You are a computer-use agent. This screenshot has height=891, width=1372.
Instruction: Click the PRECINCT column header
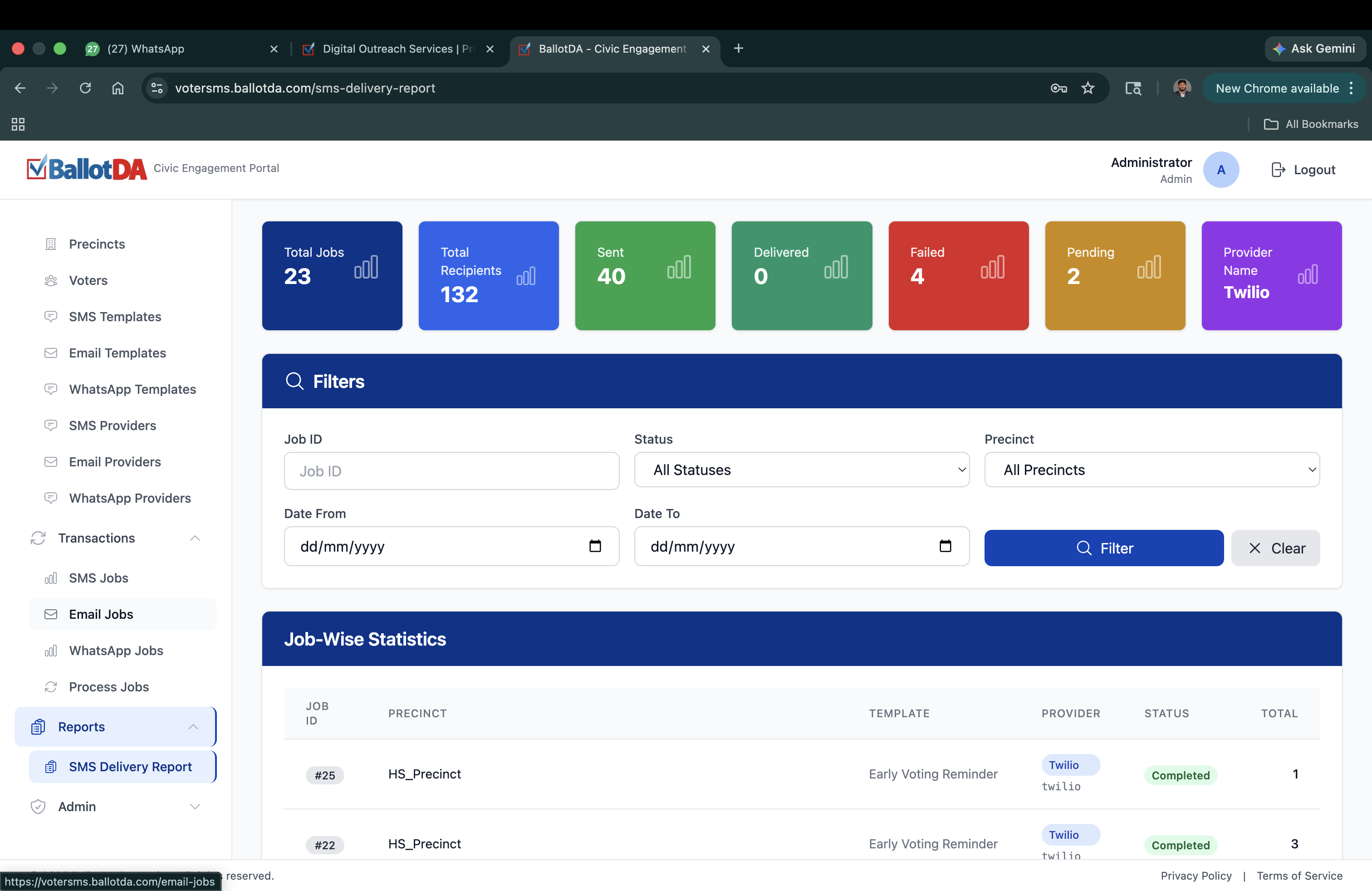pyautogui.click(x=417, y=713)
